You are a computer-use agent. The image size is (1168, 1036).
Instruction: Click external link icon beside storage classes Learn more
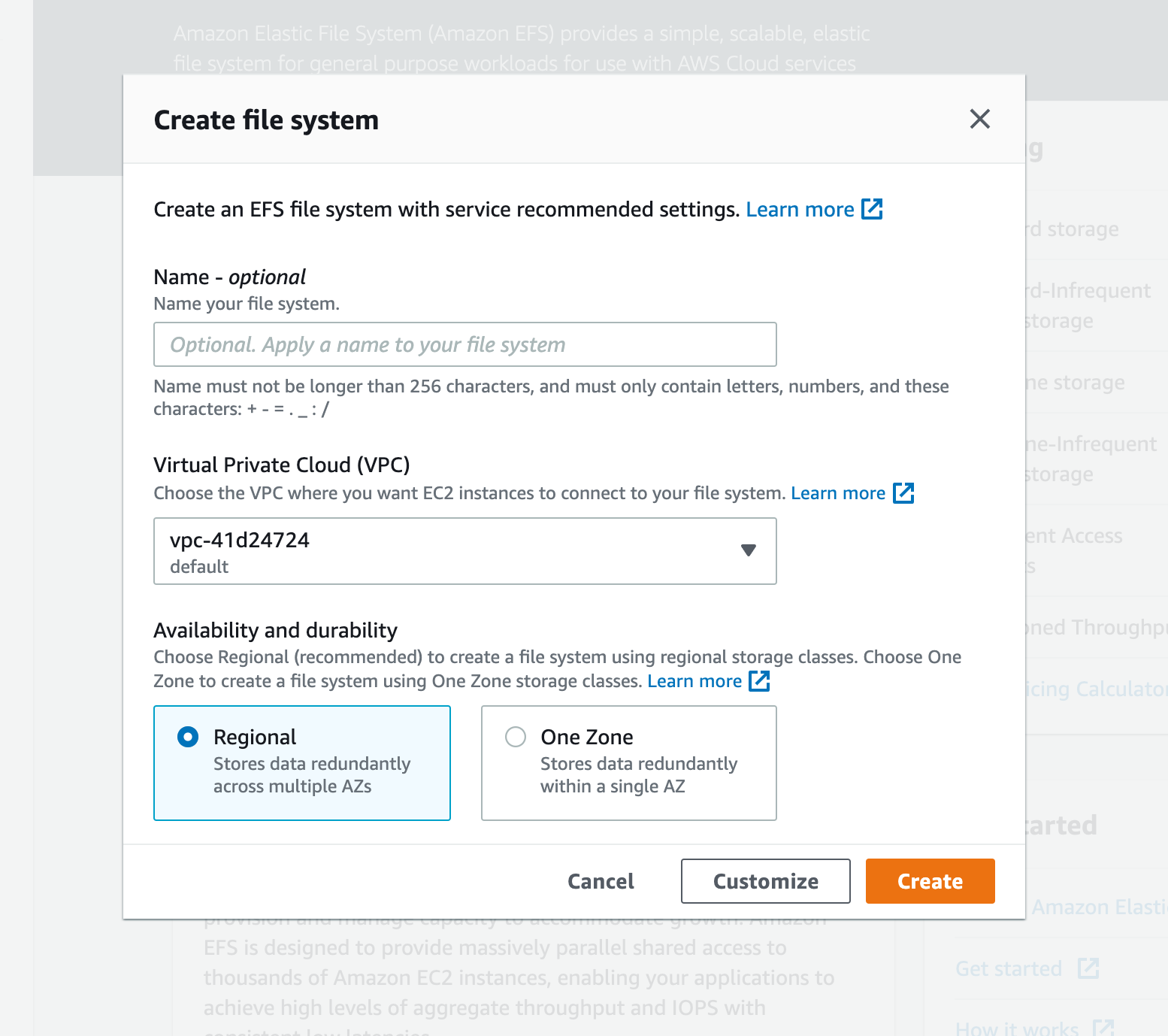point(761,680)
